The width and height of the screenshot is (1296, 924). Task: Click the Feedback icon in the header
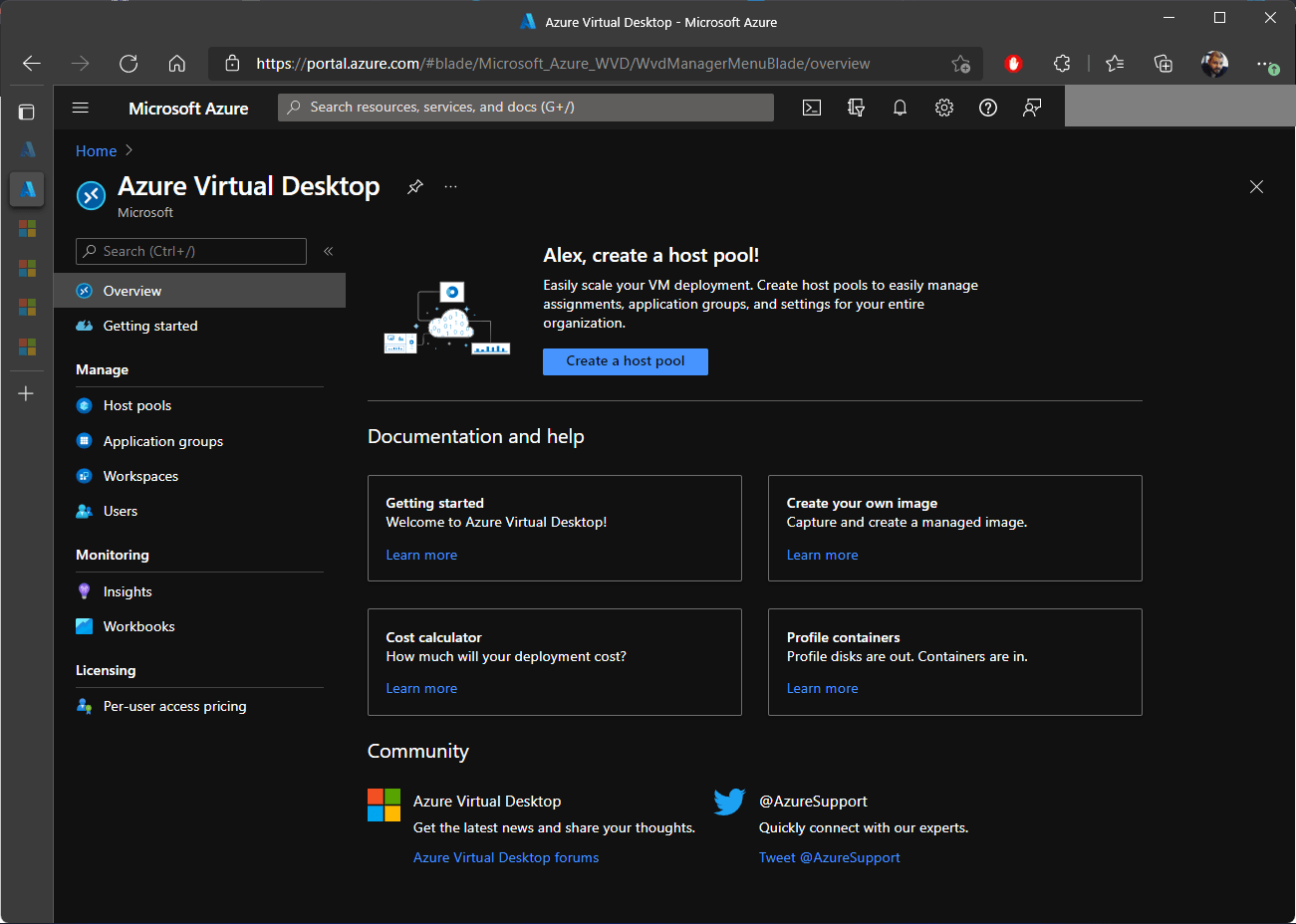[x=1032, y=108]
